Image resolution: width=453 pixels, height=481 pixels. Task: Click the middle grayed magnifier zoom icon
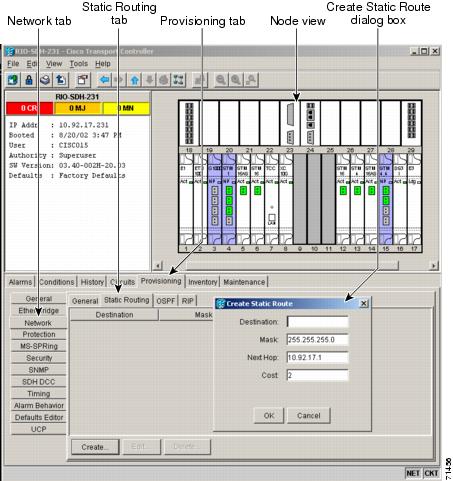click(236, 80)
